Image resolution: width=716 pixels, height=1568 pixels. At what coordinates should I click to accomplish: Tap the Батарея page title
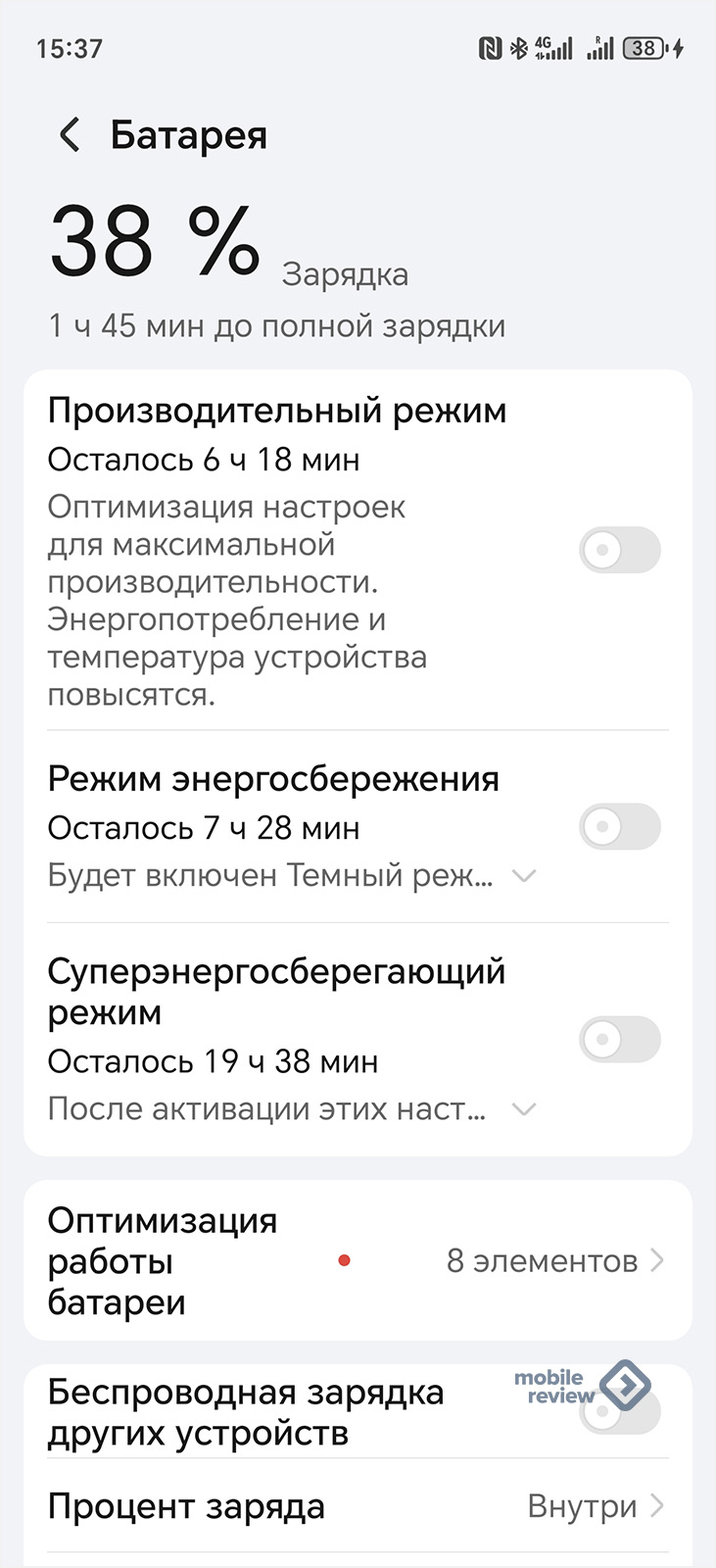188,135
